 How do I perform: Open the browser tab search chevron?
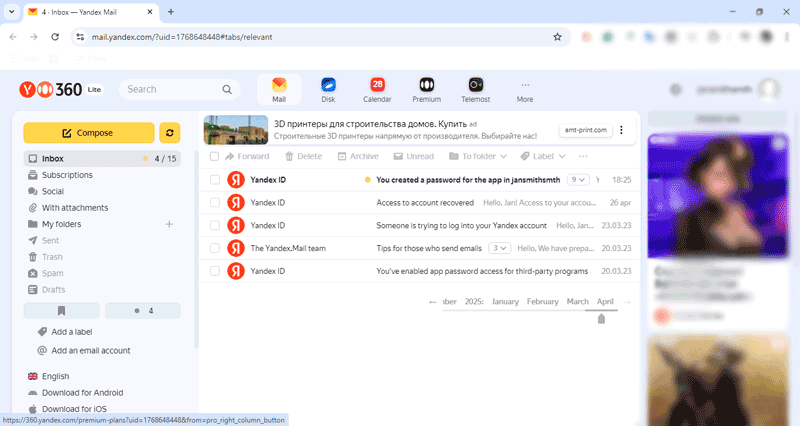(x=11, y=12)
